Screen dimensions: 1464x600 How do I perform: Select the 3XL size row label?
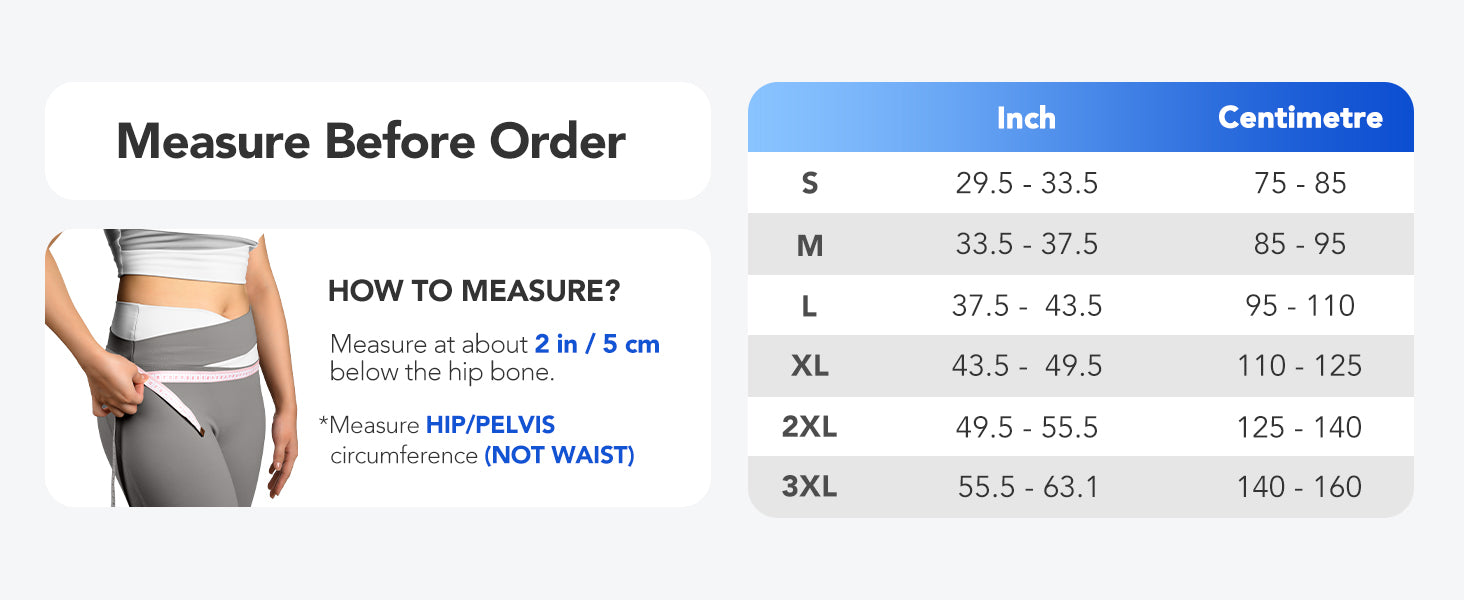pos(810,487)
